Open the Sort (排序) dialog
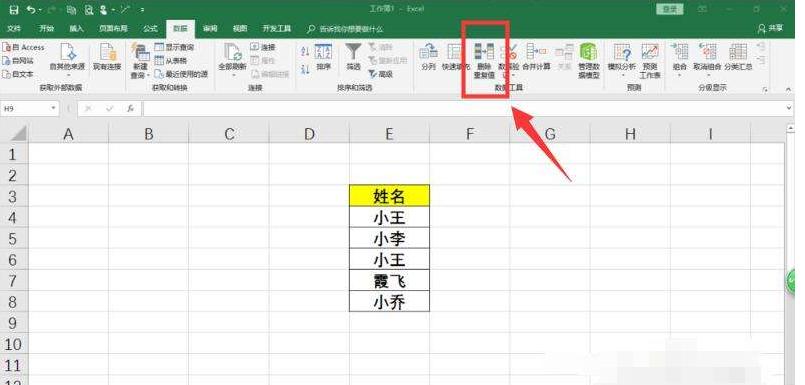This screenshot has height=385, width=805. (323, 57)
